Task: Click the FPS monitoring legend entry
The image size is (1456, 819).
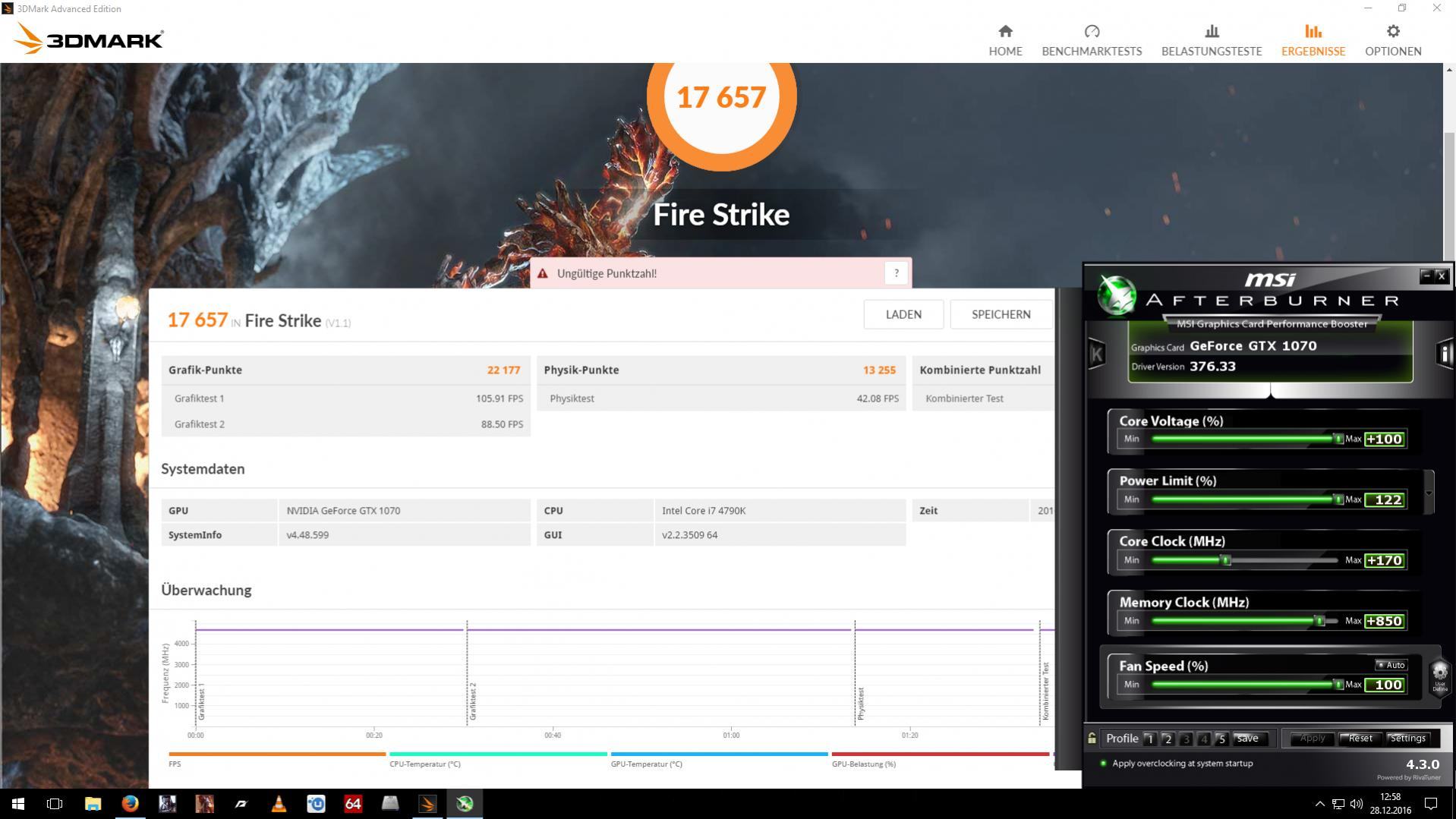Action: 277,759
